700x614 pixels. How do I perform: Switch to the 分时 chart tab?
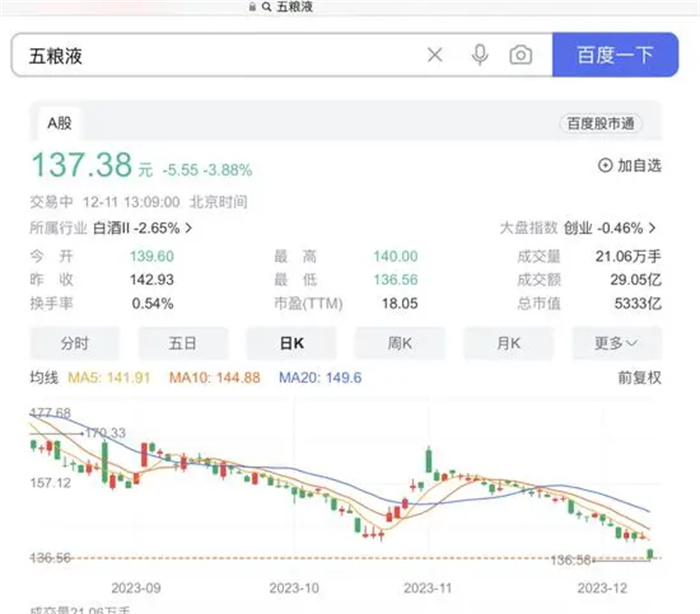tap(75, 343)
